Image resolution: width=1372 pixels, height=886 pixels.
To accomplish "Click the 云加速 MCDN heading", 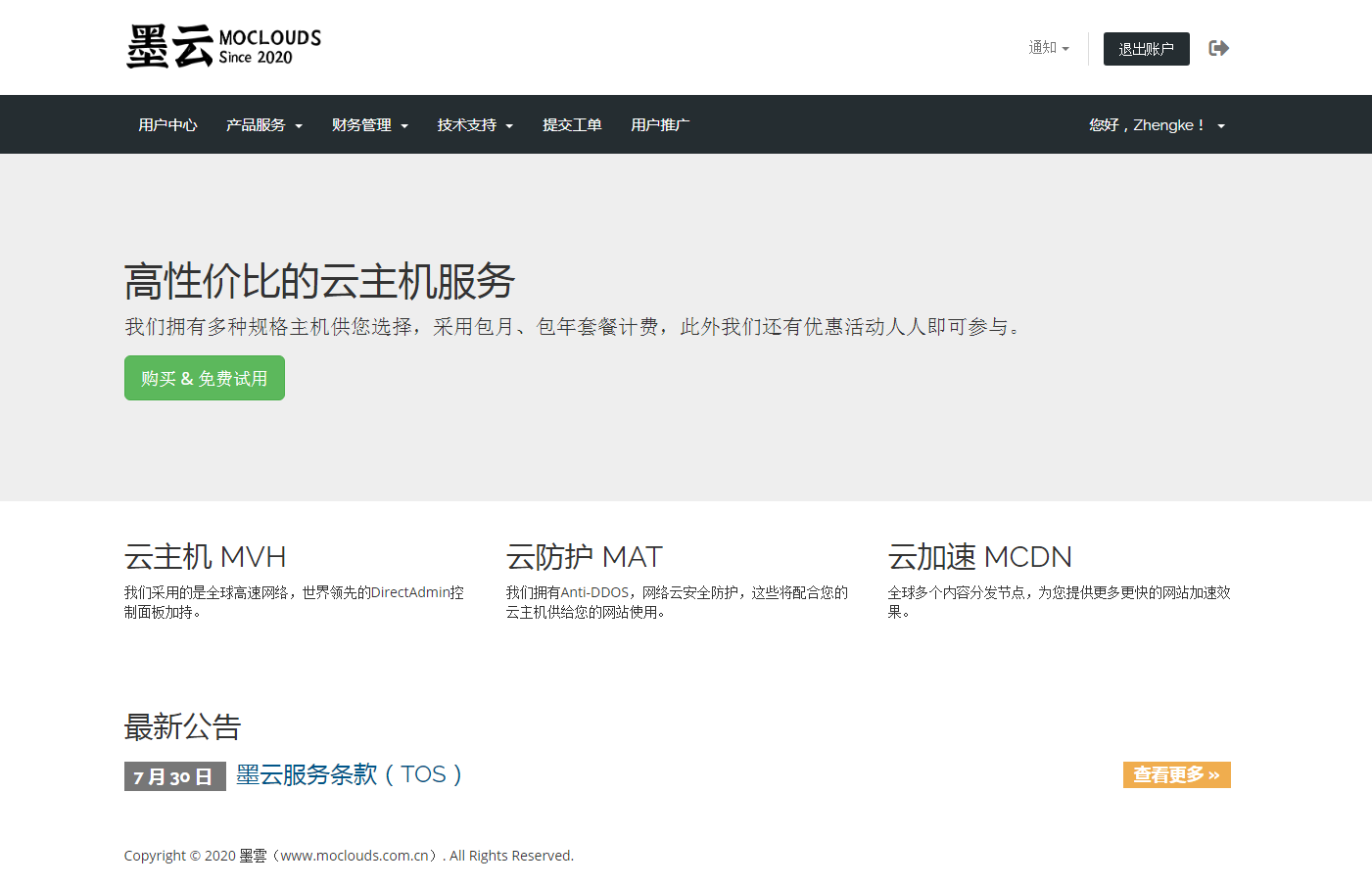I will 979,557.
